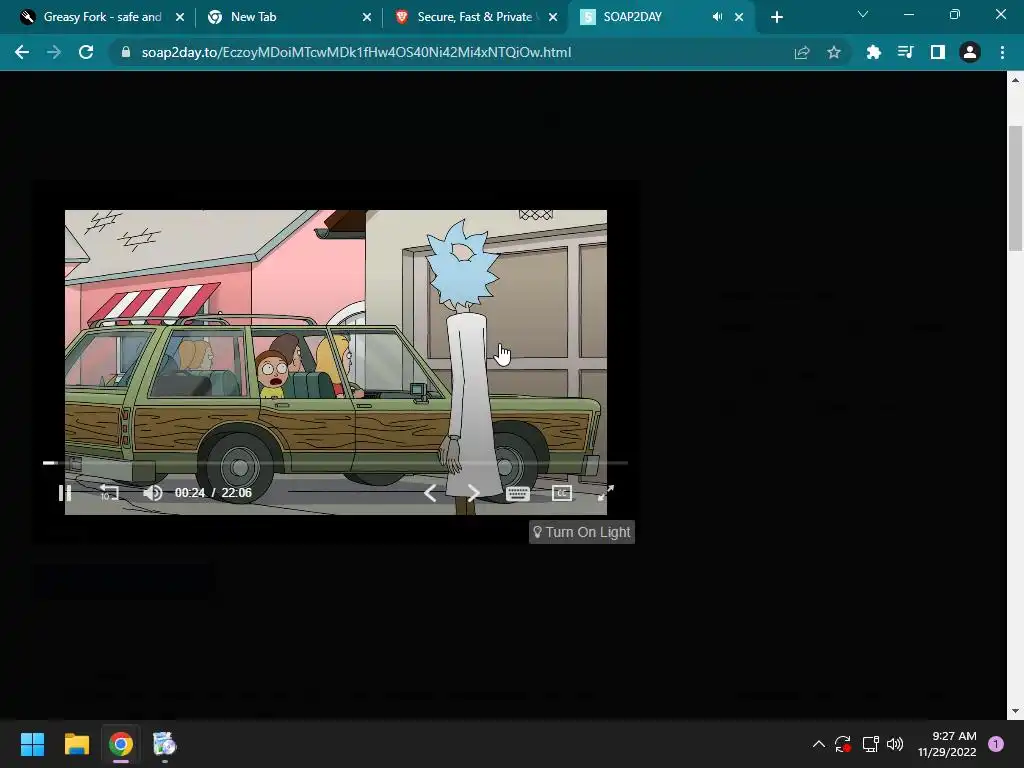Open the system volume tray icon
Viewport: 1024px width, 768px height.
pos(895,744)
